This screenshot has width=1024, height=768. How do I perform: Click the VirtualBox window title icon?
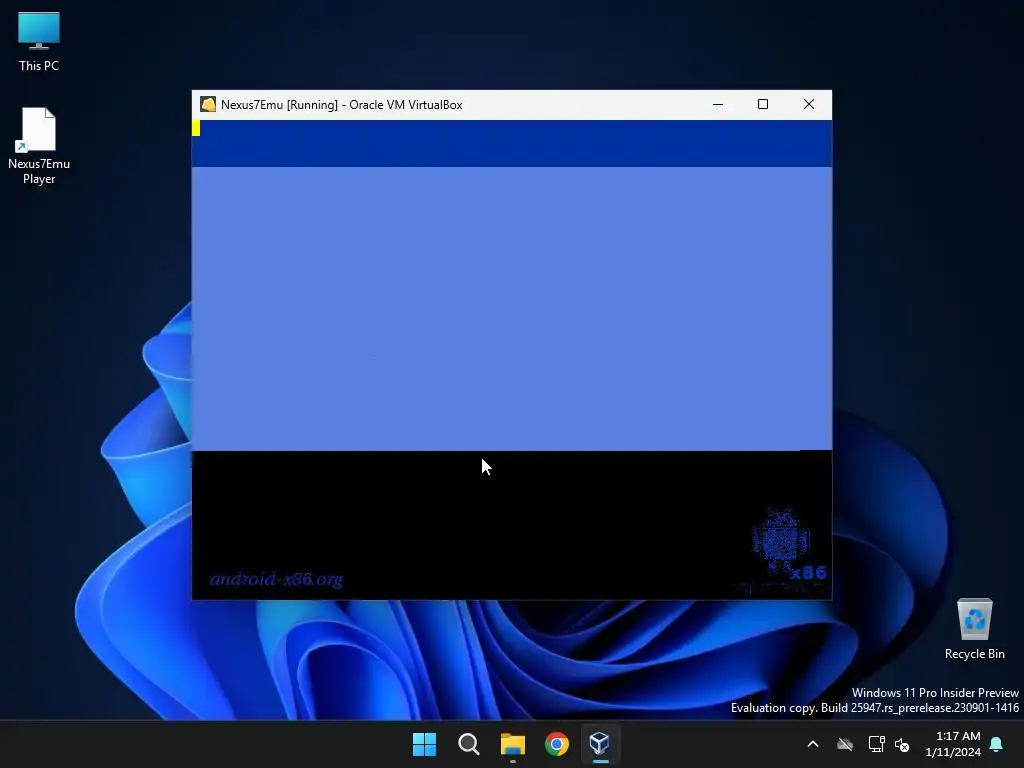tap(208, 104)
